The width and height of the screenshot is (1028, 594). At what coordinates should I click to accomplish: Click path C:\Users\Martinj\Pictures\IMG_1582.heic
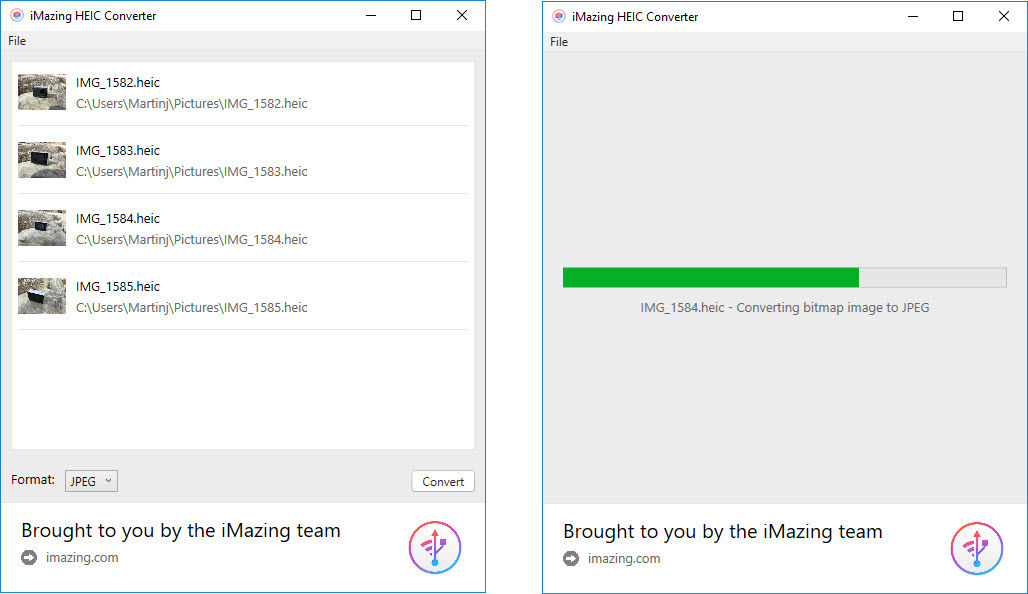tap(191, 104)
